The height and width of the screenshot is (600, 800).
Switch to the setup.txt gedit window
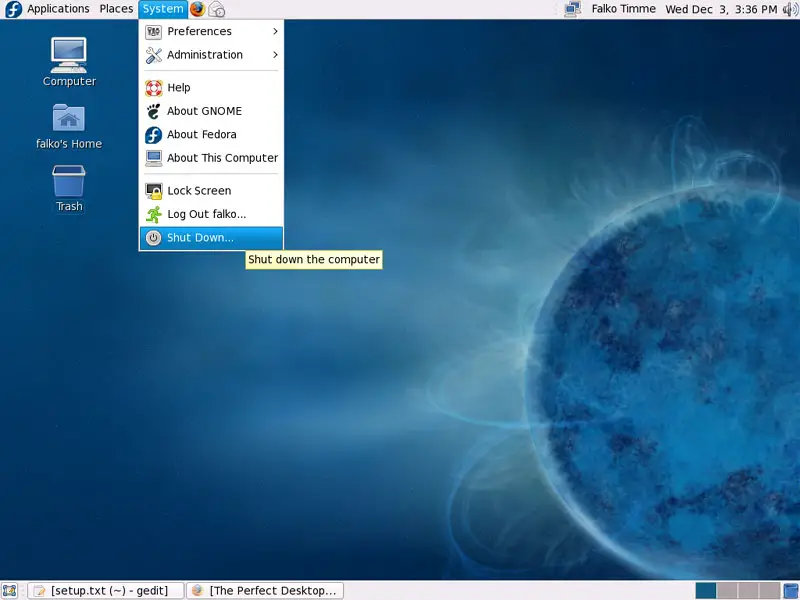click(106, 591)
